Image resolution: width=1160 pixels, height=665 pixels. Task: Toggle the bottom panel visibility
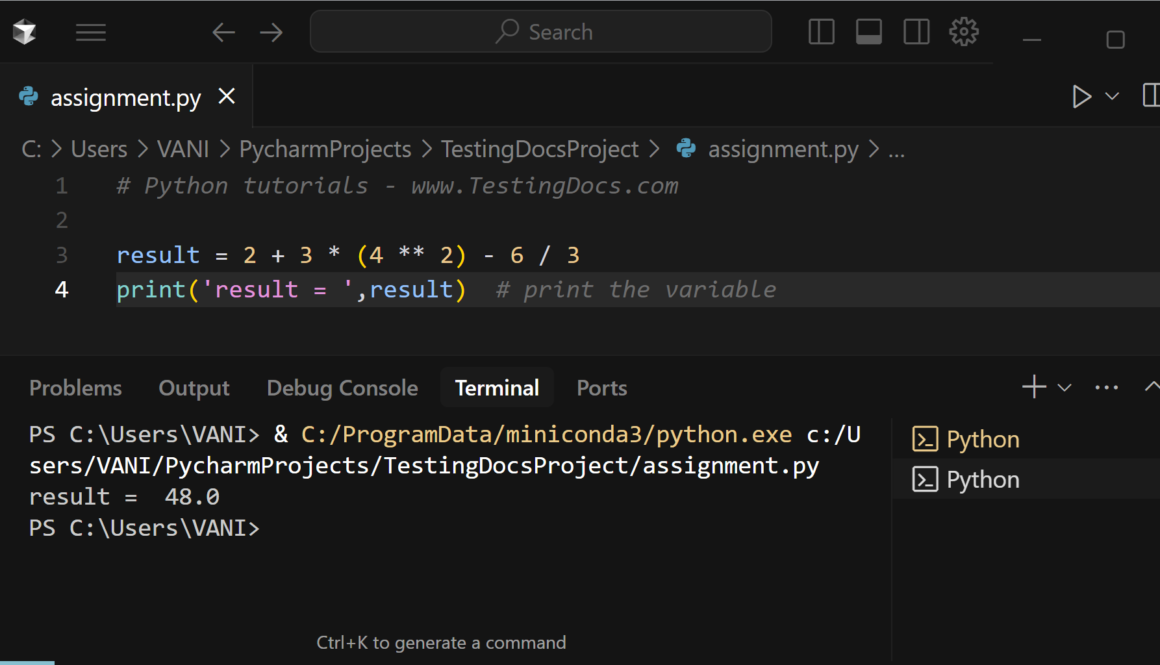point(869,32)
